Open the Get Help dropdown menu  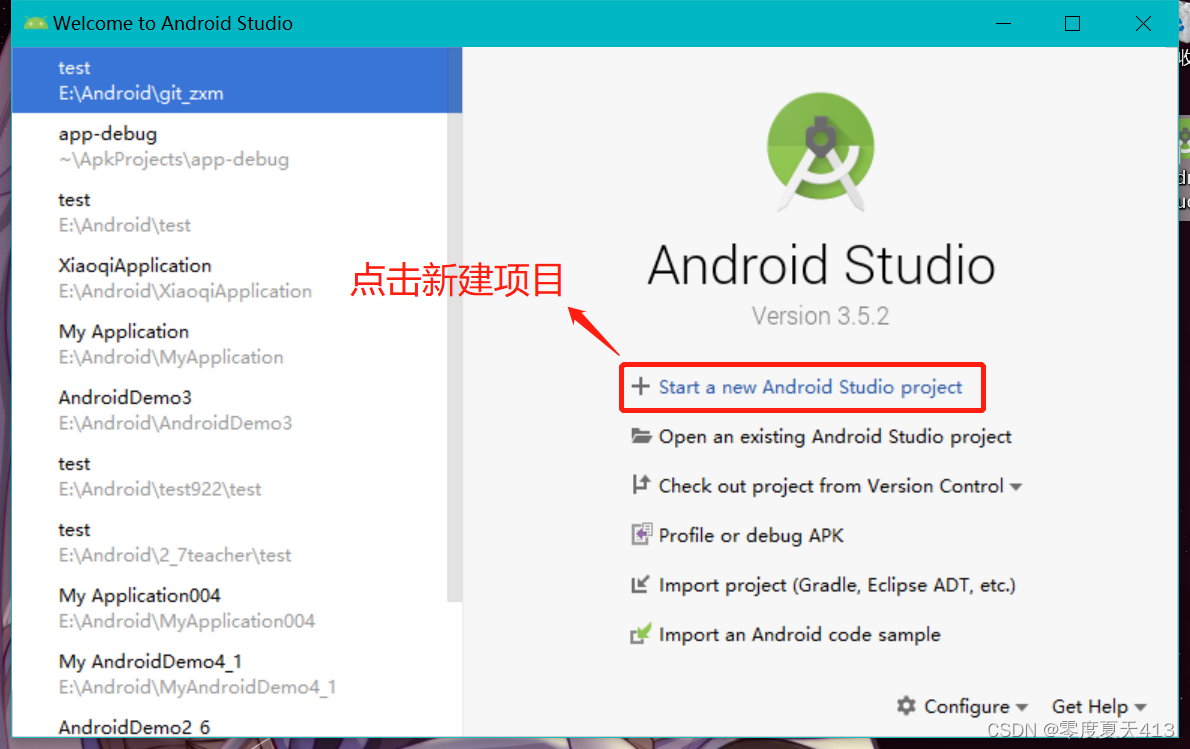[x=1098, y=707]
